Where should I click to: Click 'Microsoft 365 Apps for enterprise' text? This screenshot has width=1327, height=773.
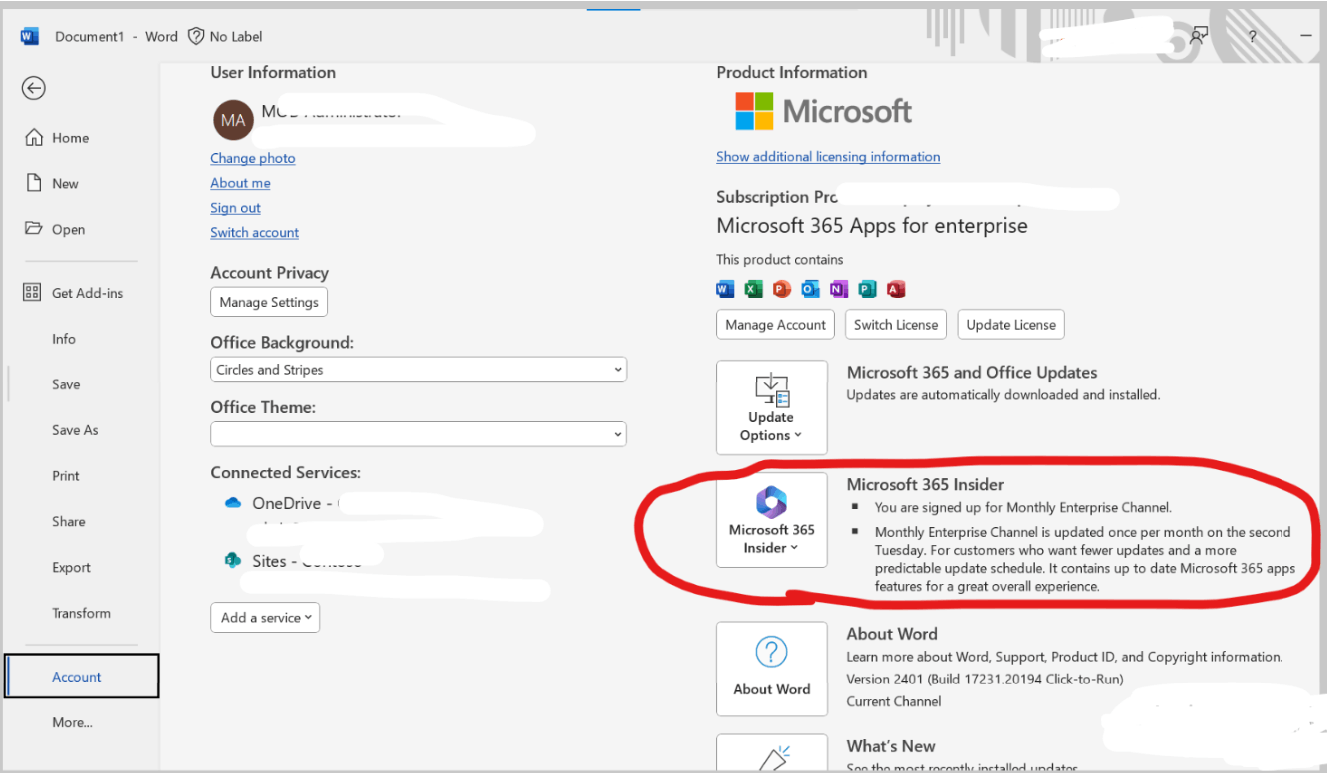pyautogui.click(x=872, y=226)
